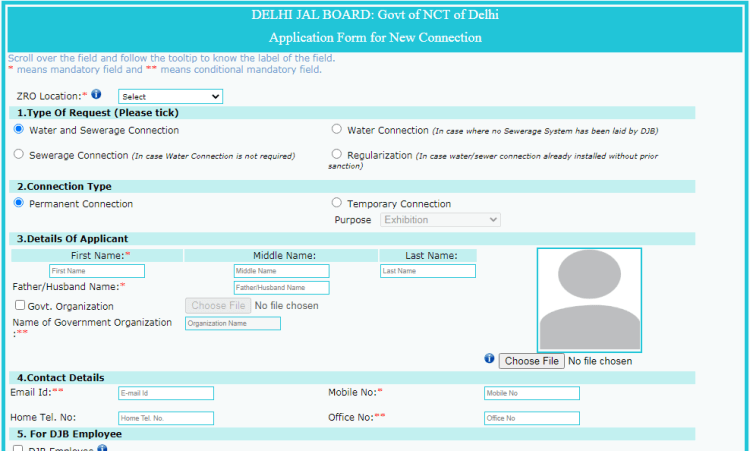The width and height of the screenshot is (750, 451).
Task: Click the 'Email Id:' label
Action: click(x=31, y=393)
